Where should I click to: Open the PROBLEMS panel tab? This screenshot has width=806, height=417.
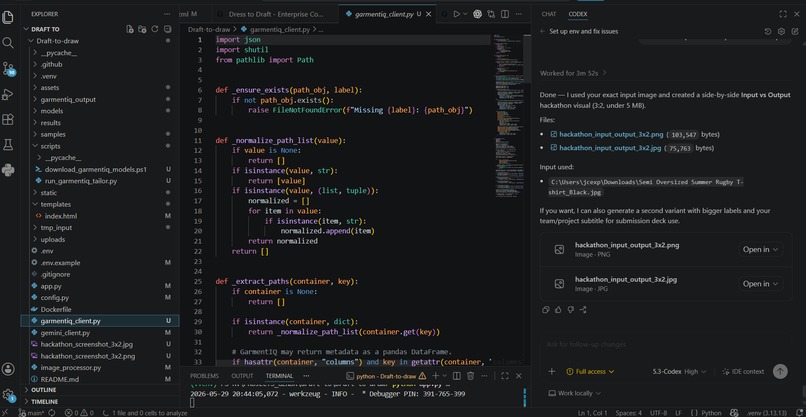[x=204, y=376]
